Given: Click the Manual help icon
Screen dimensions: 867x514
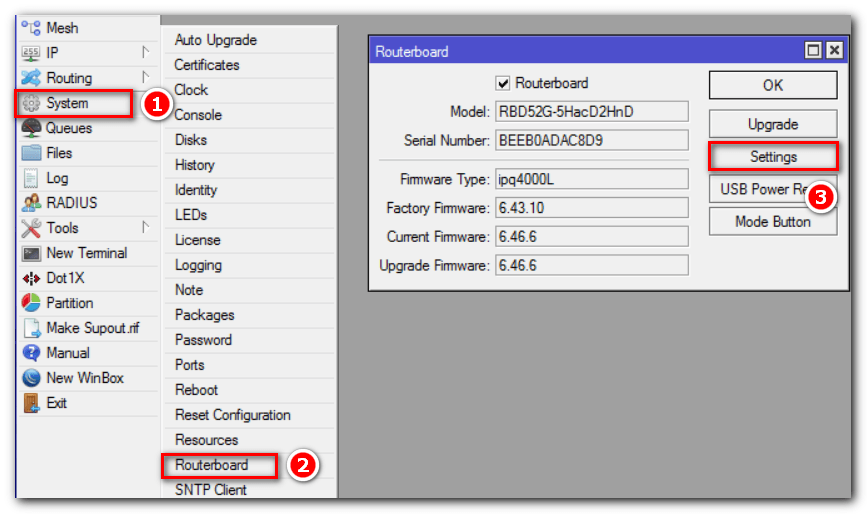Looking at the screenshot, I should (x=31, y=353).
